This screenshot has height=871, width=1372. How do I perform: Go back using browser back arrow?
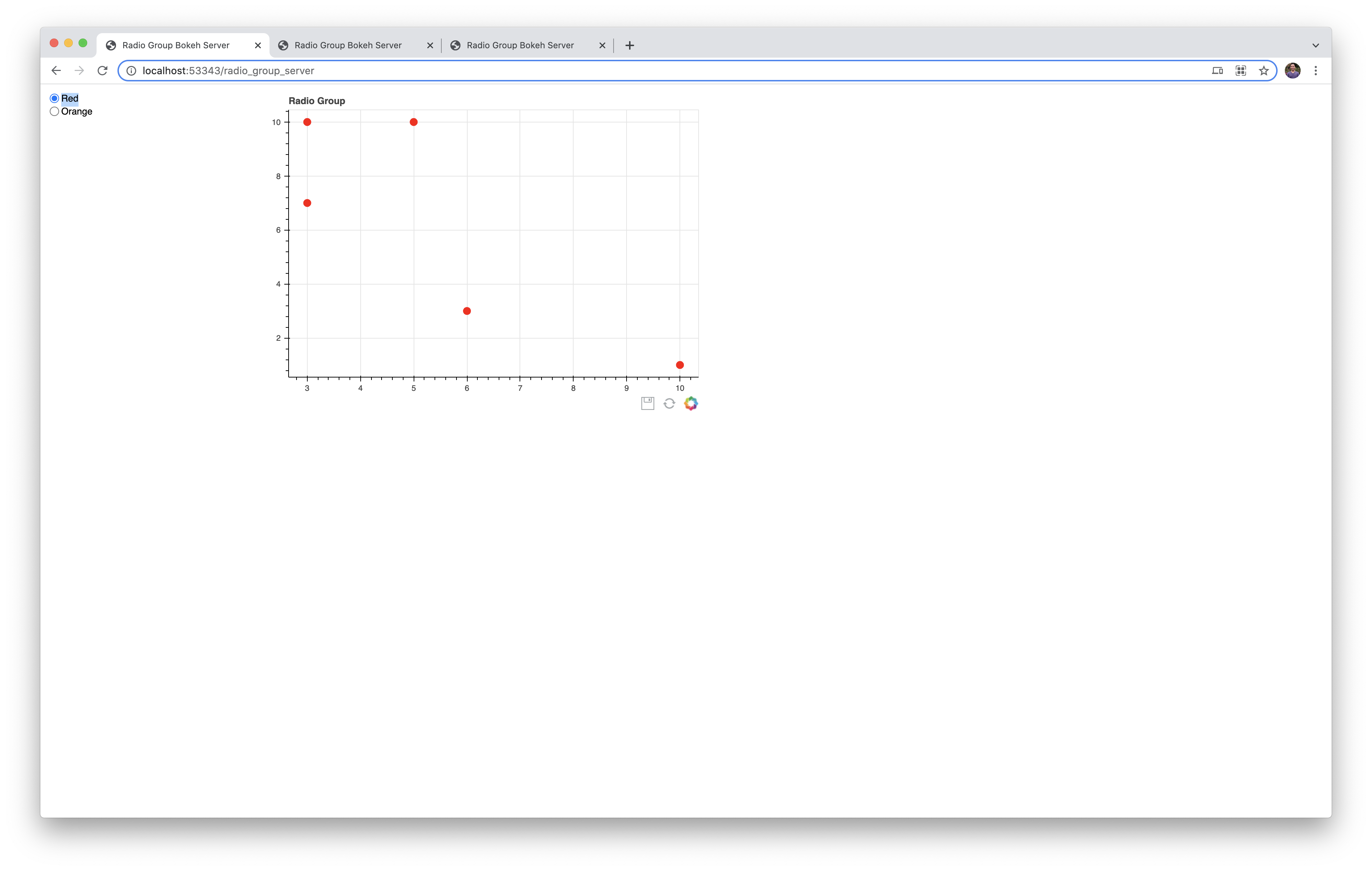point(56,71)
